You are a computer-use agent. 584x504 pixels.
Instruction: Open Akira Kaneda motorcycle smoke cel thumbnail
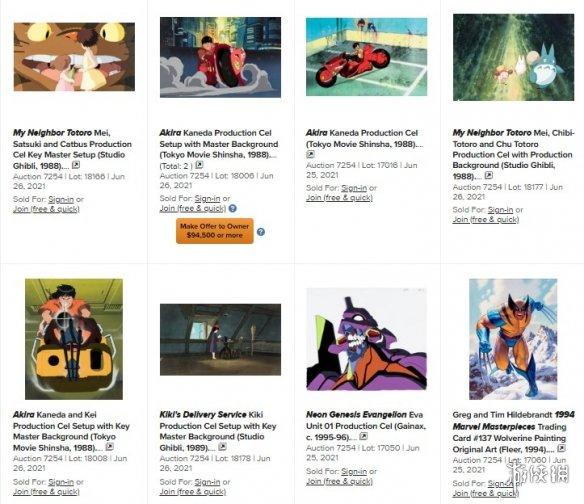pyautogui.click(x=220, y=57)
